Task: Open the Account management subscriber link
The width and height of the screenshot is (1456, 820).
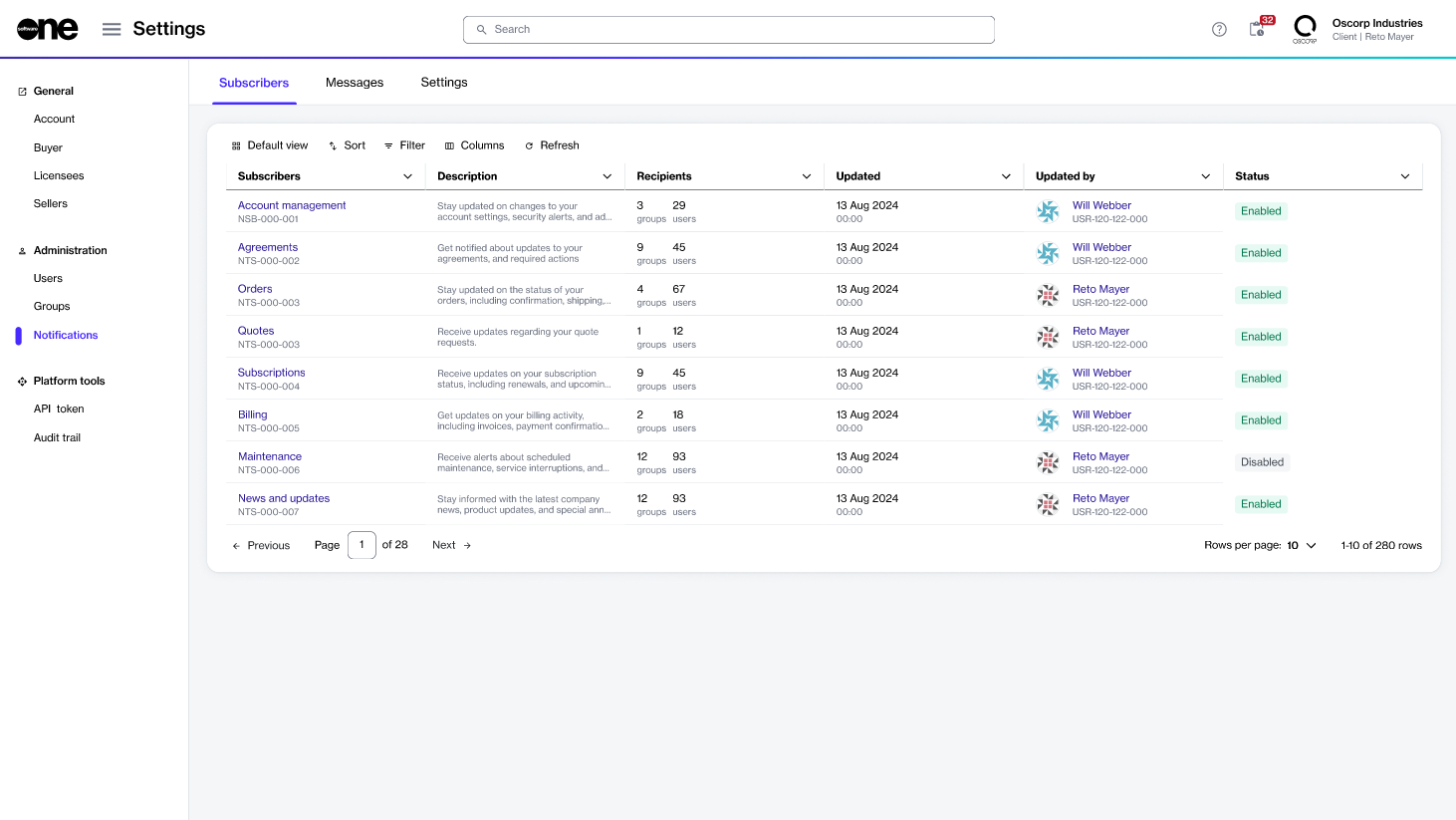Action: click(292, 205)
